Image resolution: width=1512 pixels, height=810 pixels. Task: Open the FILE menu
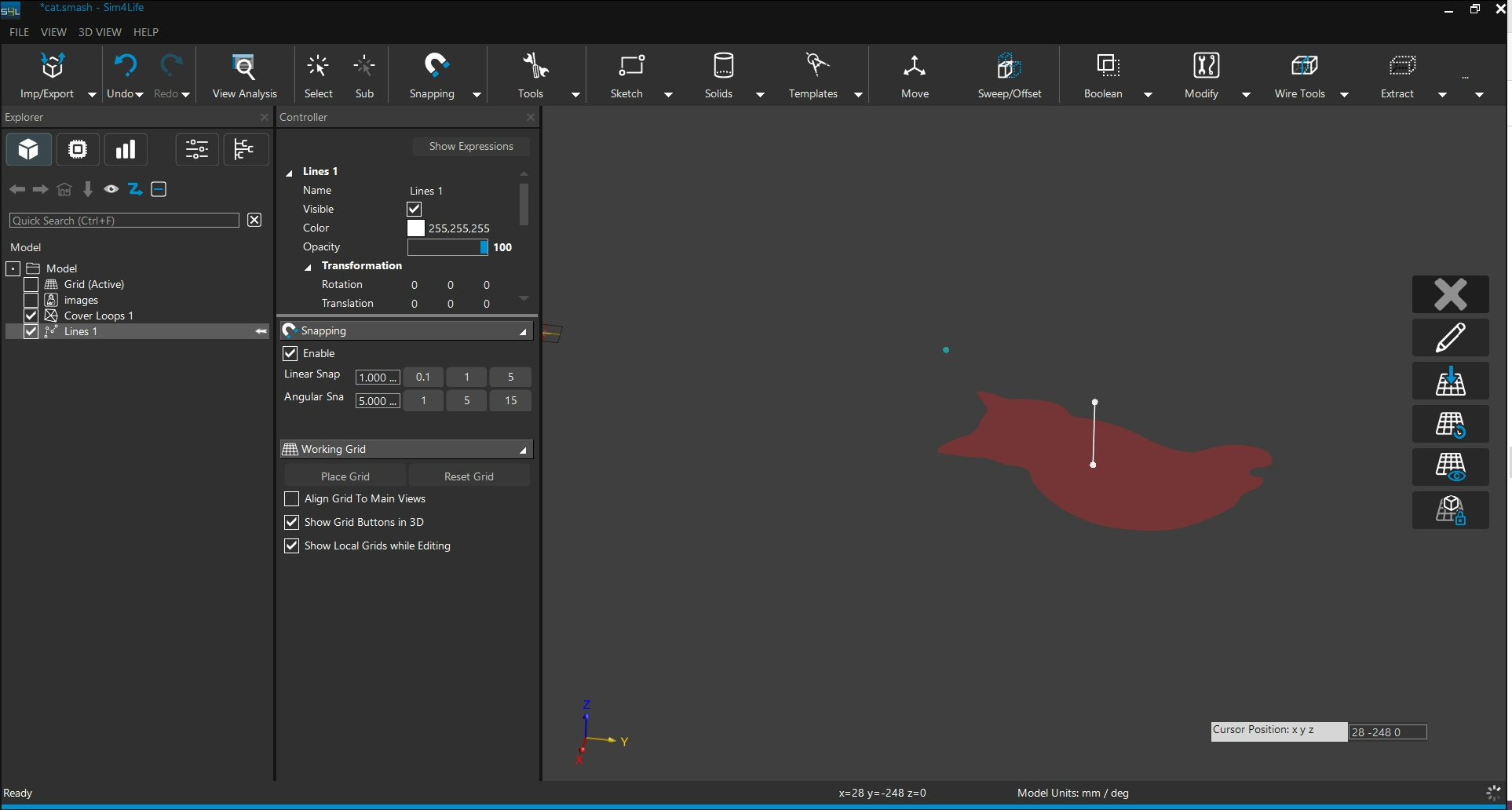pos(19,32)
